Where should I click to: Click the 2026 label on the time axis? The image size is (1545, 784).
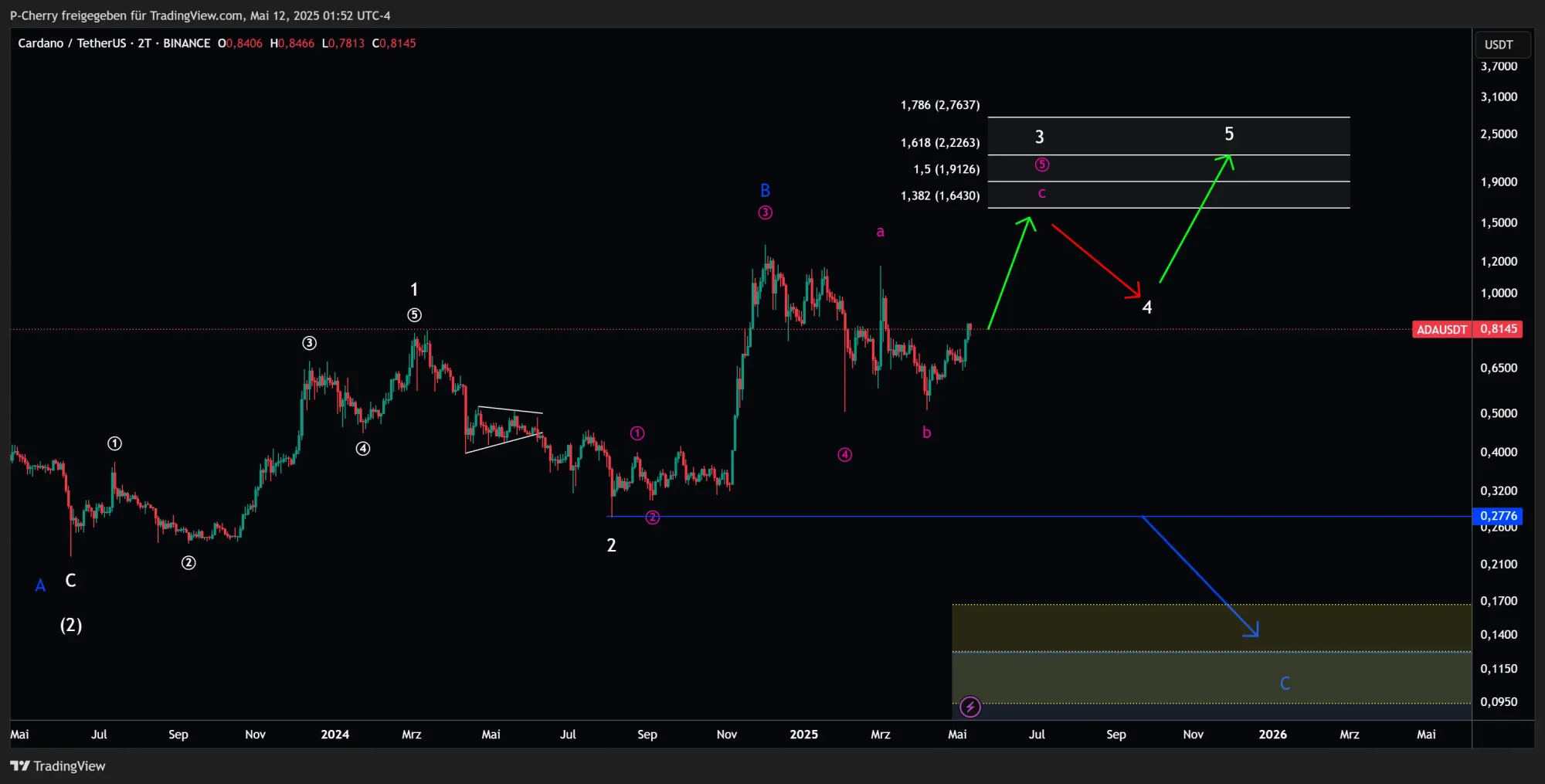click(1272, 734)
